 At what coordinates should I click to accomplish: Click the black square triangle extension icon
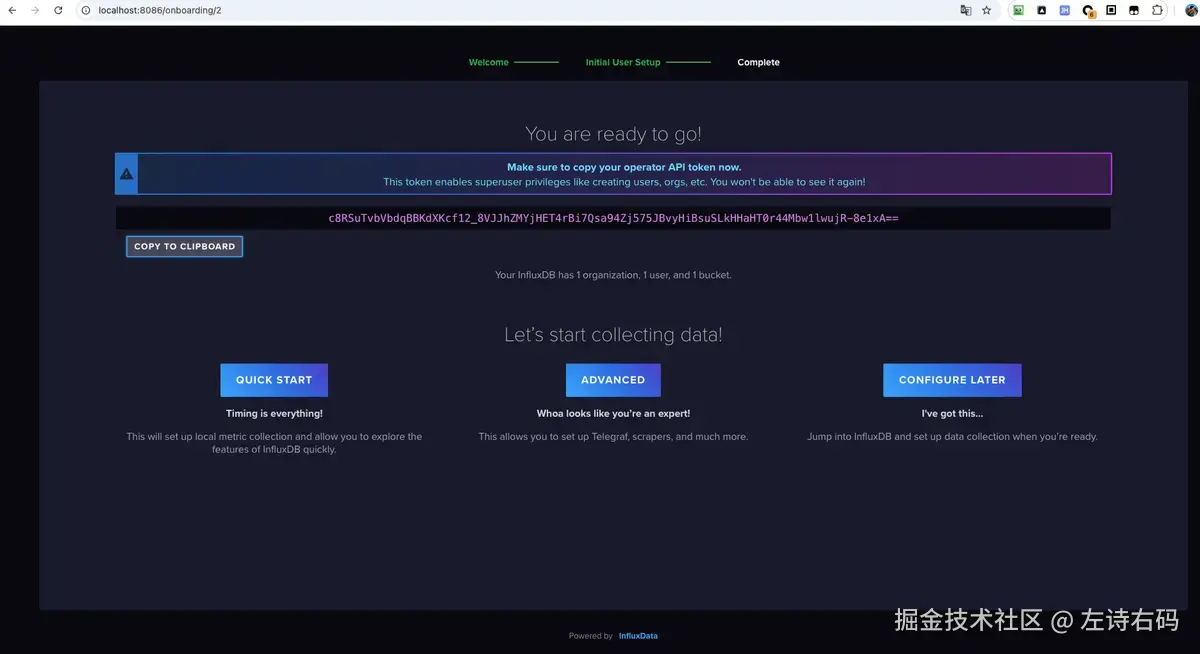(1041, 10)
